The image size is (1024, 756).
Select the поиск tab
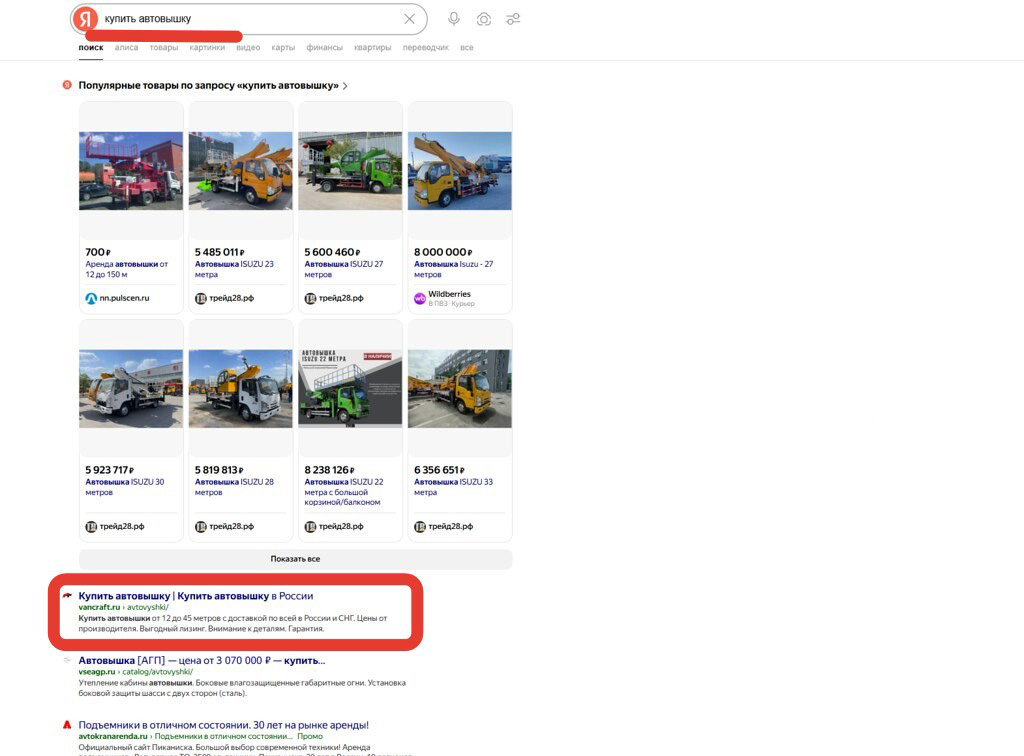91,48
